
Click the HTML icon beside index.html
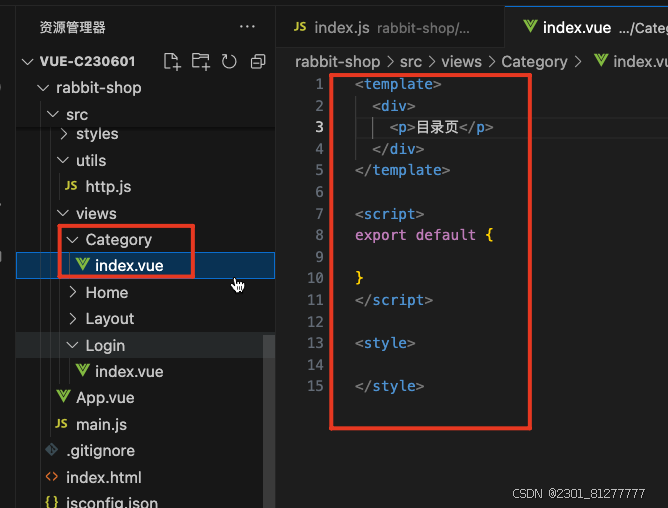pos(52,476)
